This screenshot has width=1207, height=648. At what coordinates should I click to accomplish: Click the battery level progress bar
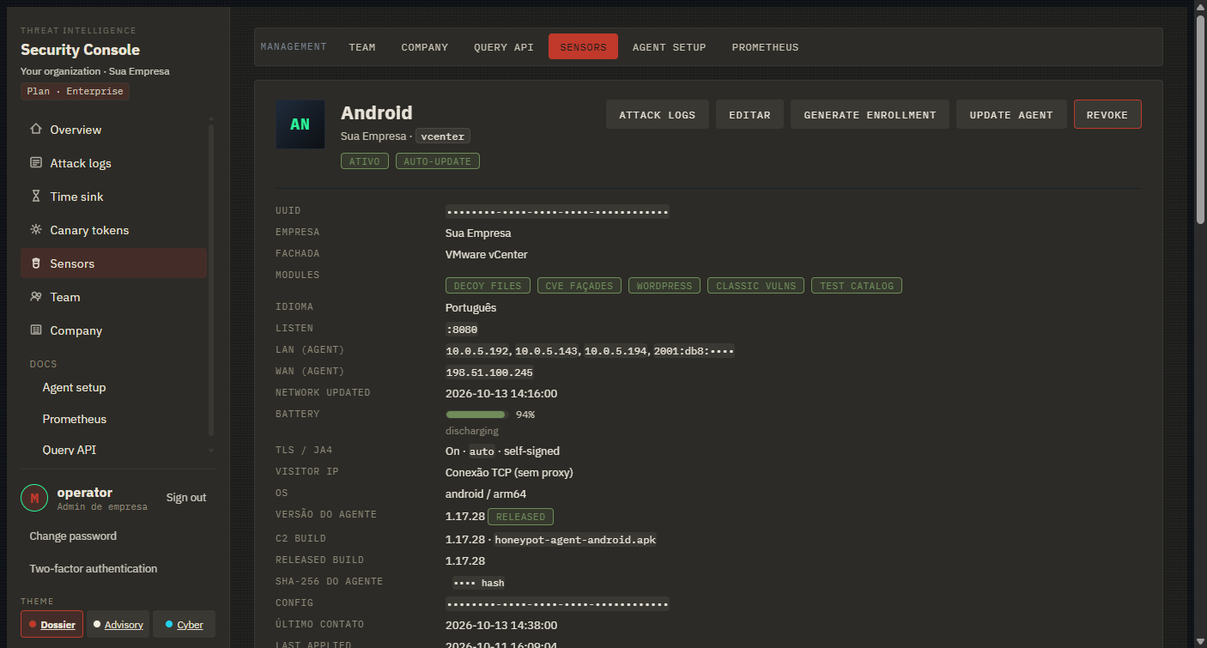(477, 414)
